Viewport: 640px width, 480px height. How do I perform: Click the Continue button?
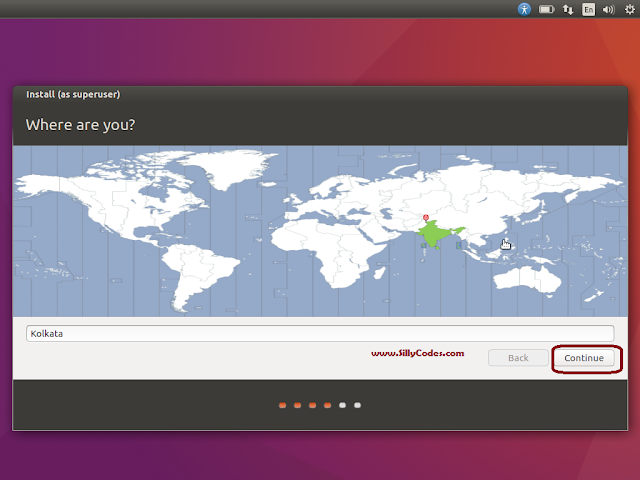click(584, 358)
